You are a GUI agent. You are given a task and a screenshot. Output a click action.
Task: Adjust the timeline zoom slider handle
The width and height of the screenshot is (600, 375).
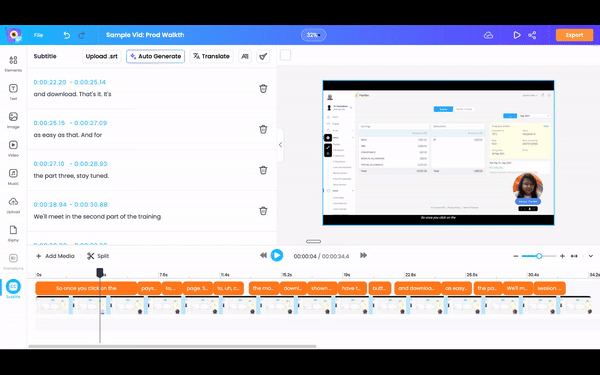pyautogui.click(x=539, y=256)
